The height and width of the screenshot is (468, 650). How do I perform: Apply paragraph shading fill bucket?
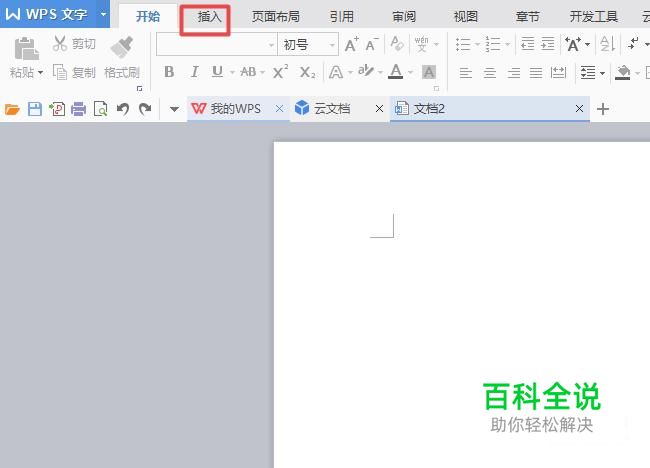(x=623, y=73)
